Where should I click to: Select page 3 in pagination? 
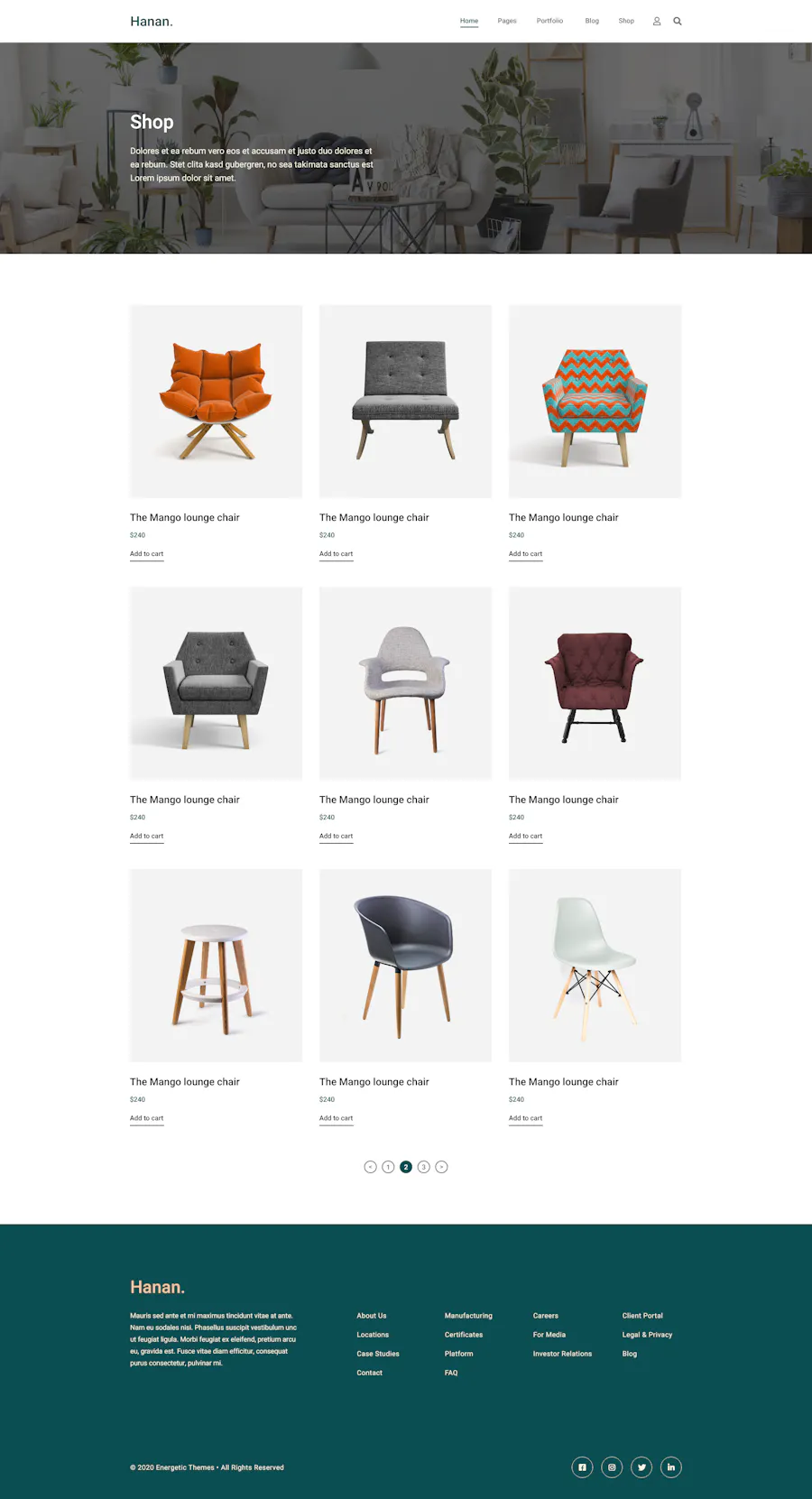coord(423,1167)
